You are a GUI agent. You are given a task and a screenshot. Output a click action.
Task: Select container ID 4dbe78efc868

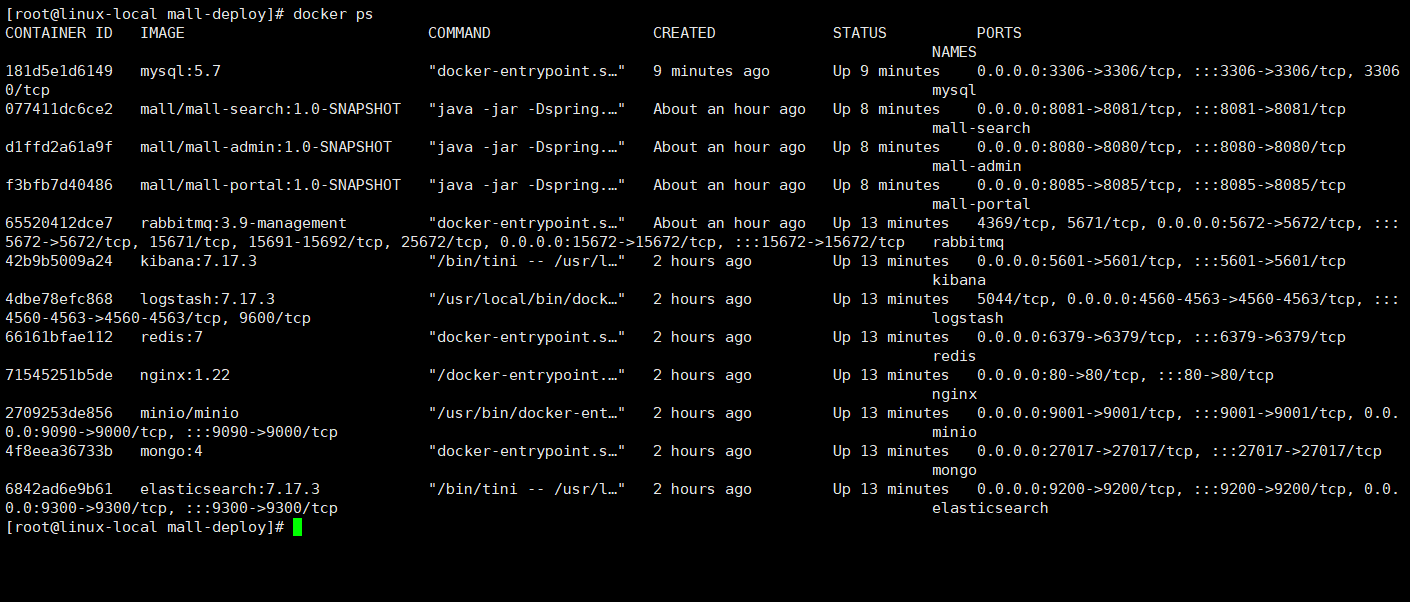(x=59, y=299)
